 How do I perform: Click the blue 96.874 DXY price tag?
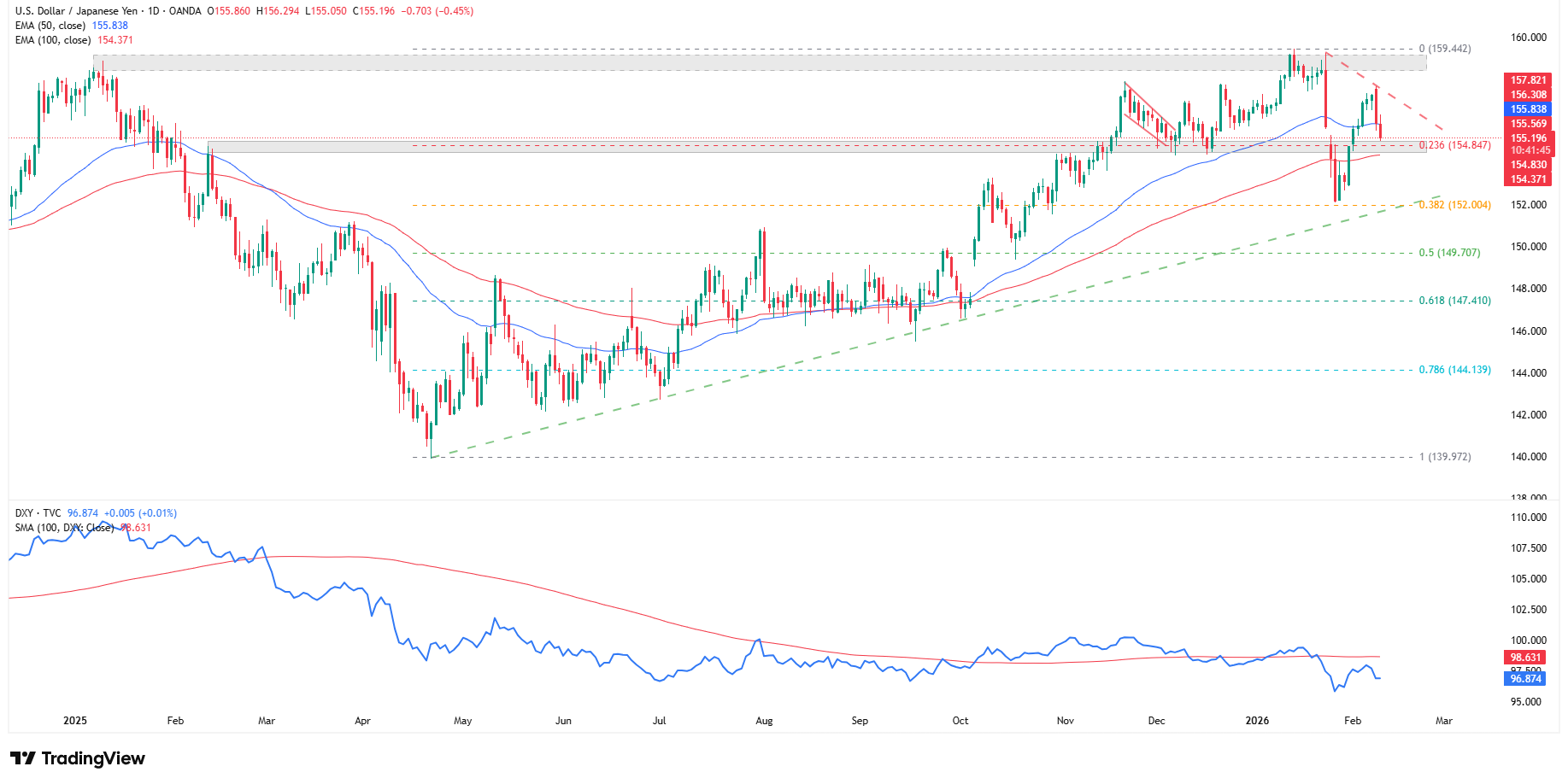[1526, 679]
